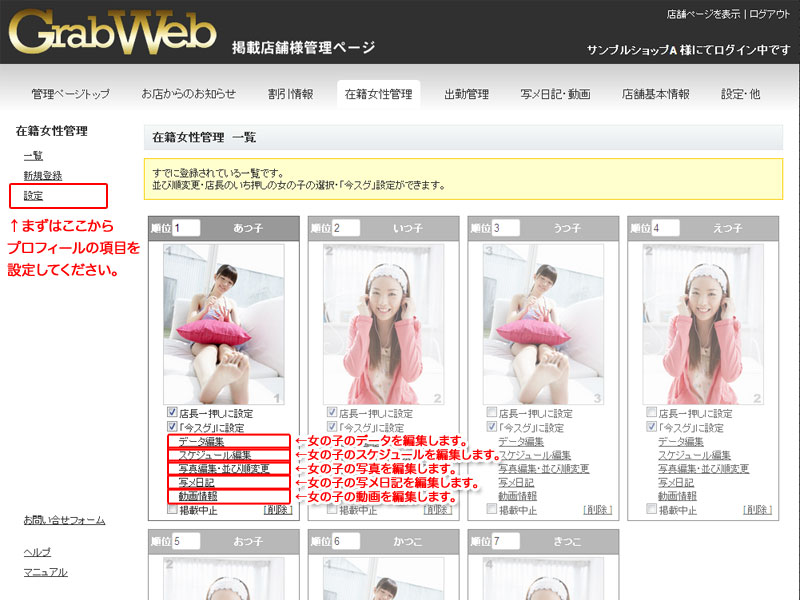Viewport: 800px width, 600px height.
Task: Uncheck 「今スグ」に設定 for えつ子
Action: click(x=652, y=426)
